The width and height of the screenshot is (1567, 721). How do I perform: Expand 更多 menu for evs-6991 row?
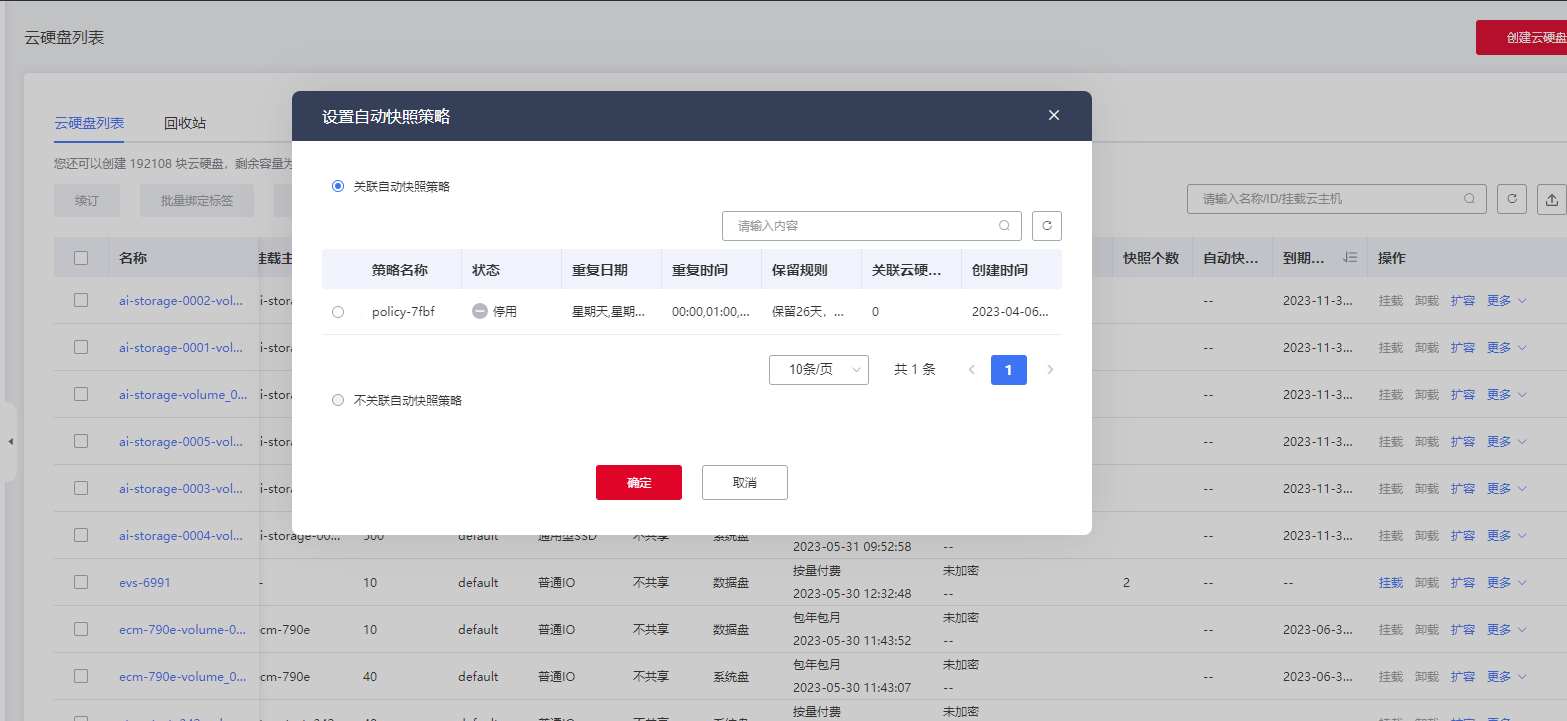pos(1507,582)
